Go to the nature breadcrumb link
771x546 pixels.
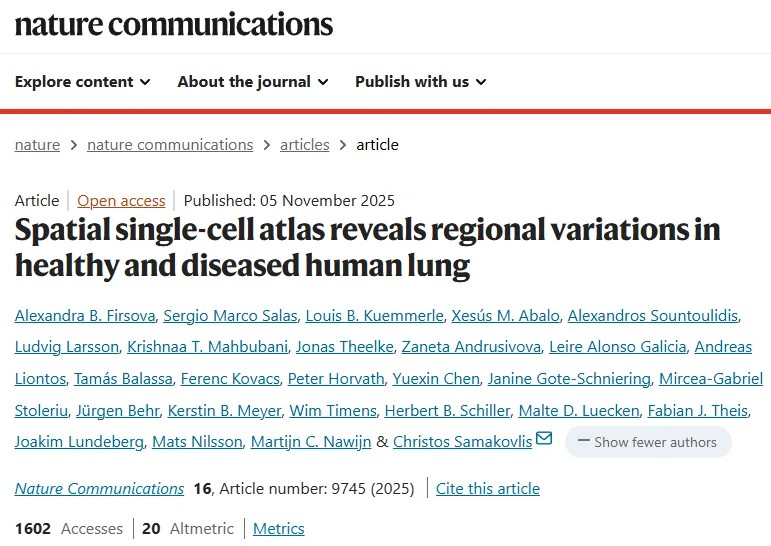[x=37, y=145]
